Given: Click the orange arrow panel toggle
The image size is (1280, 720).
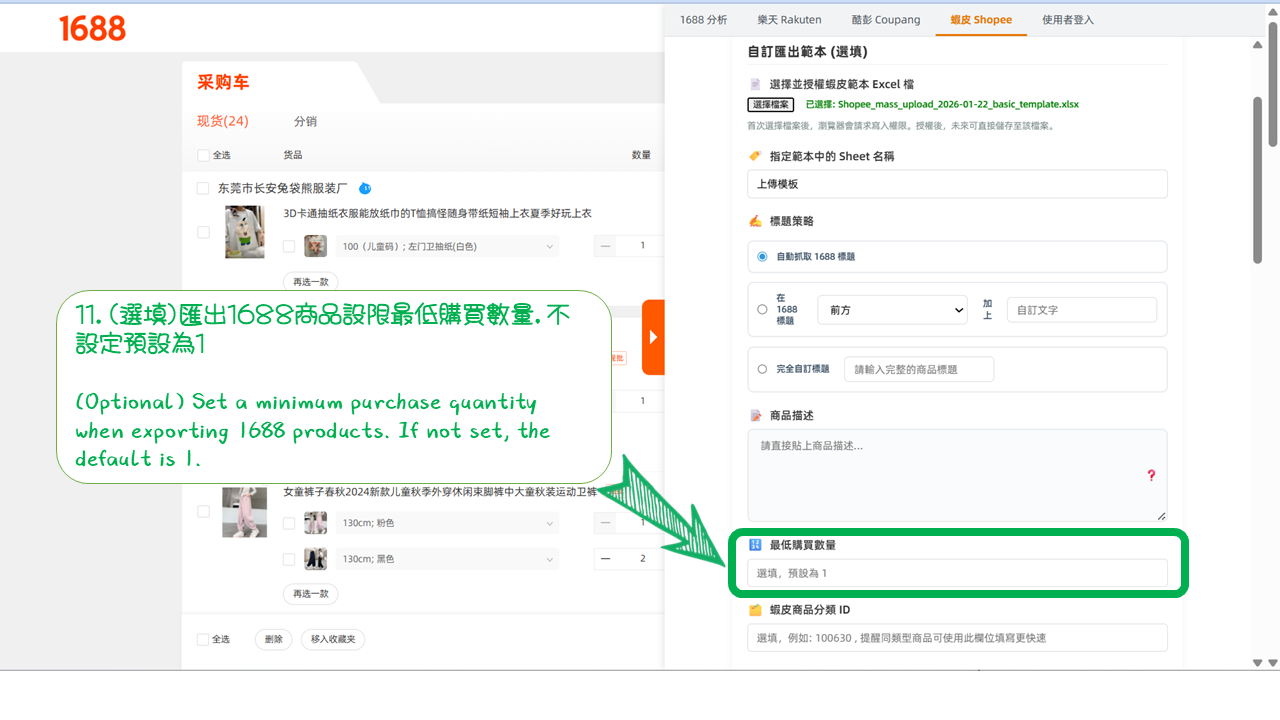Looking at the screenshot, I should click(655, 337).
